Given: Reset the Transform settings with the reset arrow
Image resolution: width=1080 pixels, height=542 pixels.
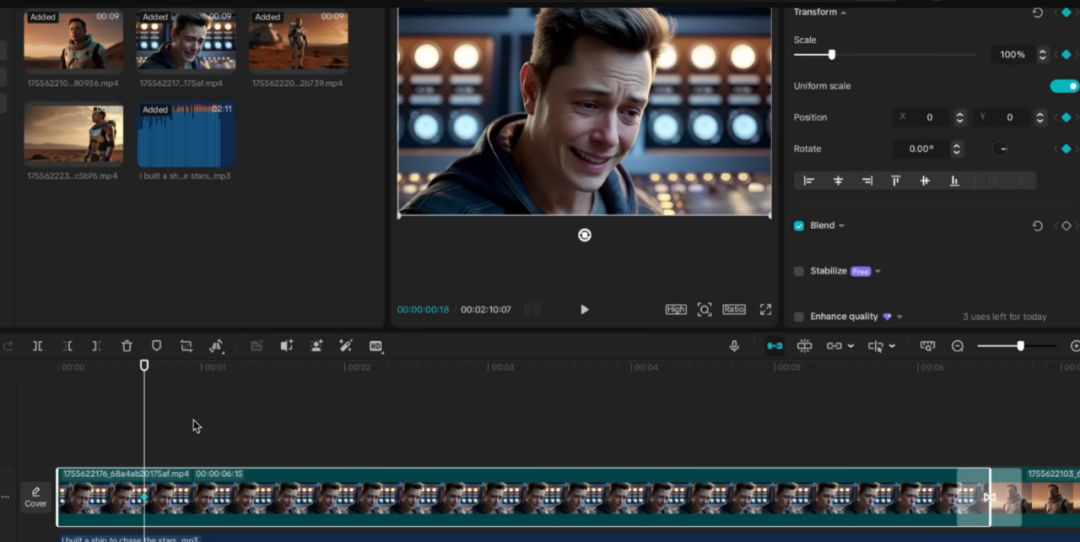Looking at the screenshot, I should click(x=1037, y=13).
